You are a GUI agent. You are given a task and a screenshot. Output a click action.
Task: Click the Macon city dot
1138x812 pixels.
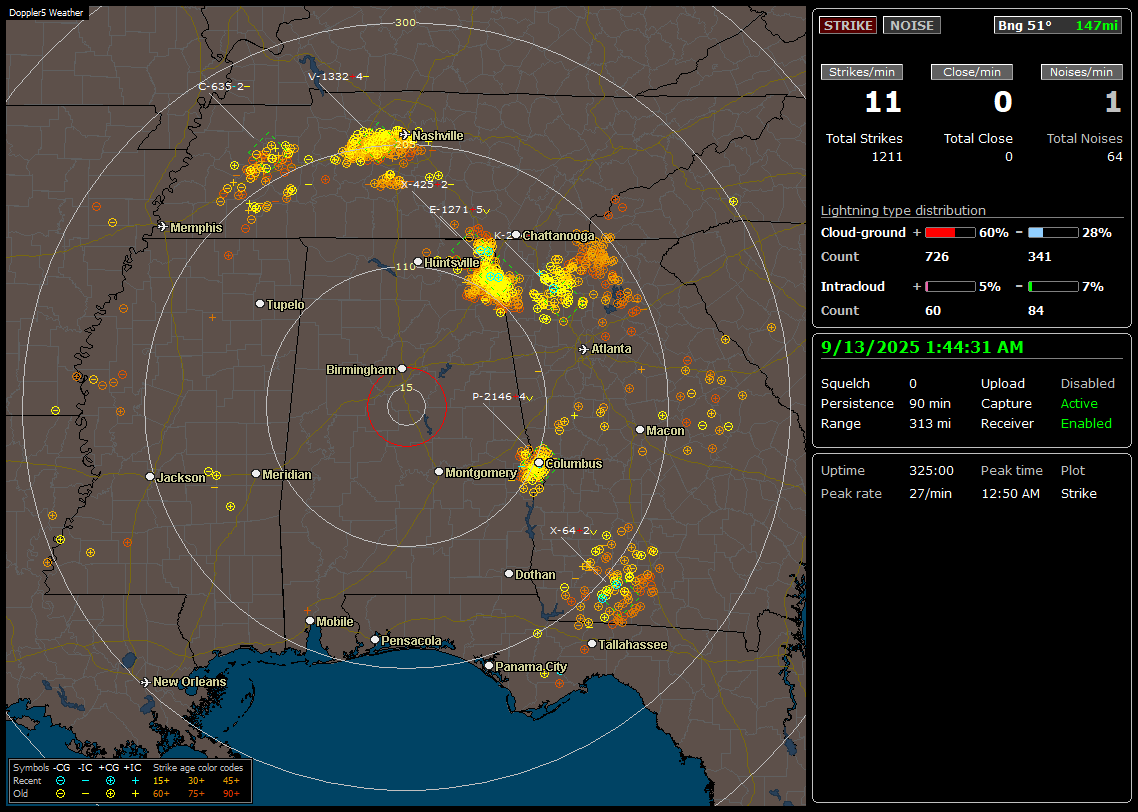click(639, 430)
